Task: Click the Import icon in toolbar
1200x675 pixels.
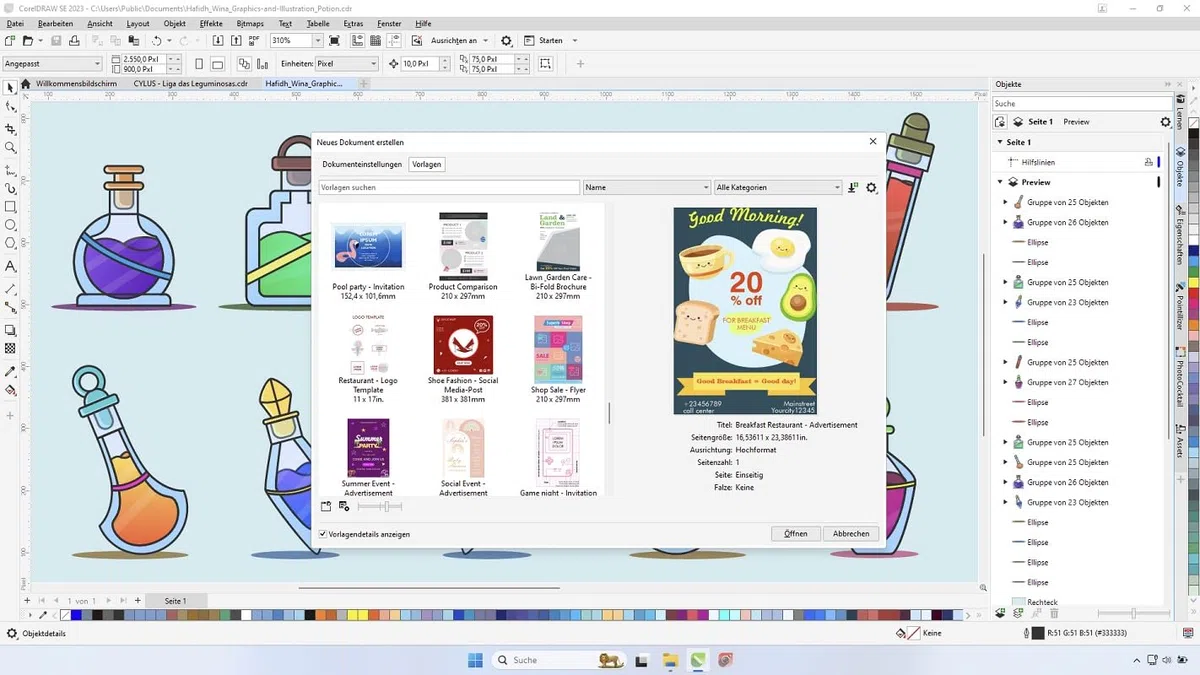Action: pos(219,41)
